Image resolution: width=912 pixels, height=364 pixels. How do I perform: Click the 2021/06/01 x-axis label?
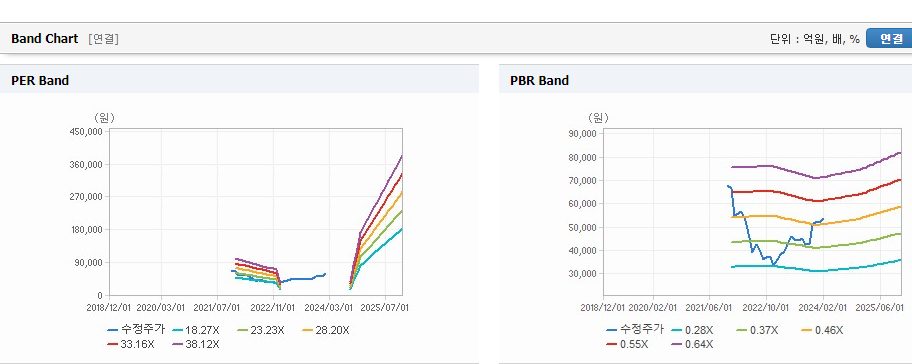[708, 307]
